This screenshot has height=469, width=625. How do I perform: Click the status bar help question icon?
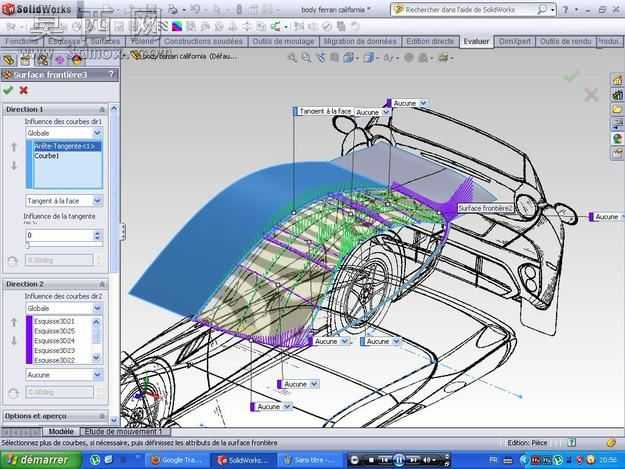pyautogui.click(x=572, y=442)
